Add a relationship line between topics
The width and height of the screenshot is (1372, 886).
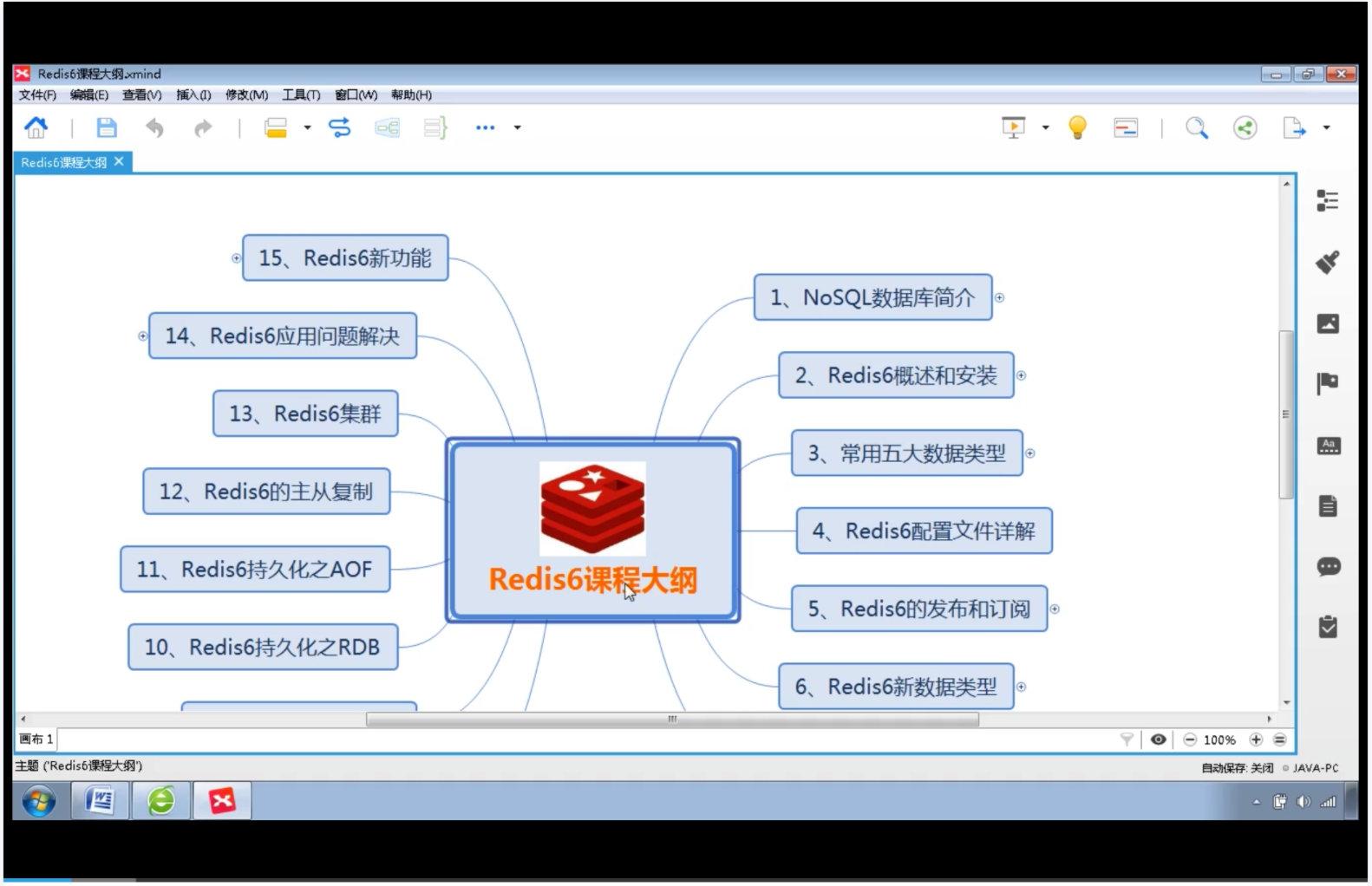pos(340,128)
